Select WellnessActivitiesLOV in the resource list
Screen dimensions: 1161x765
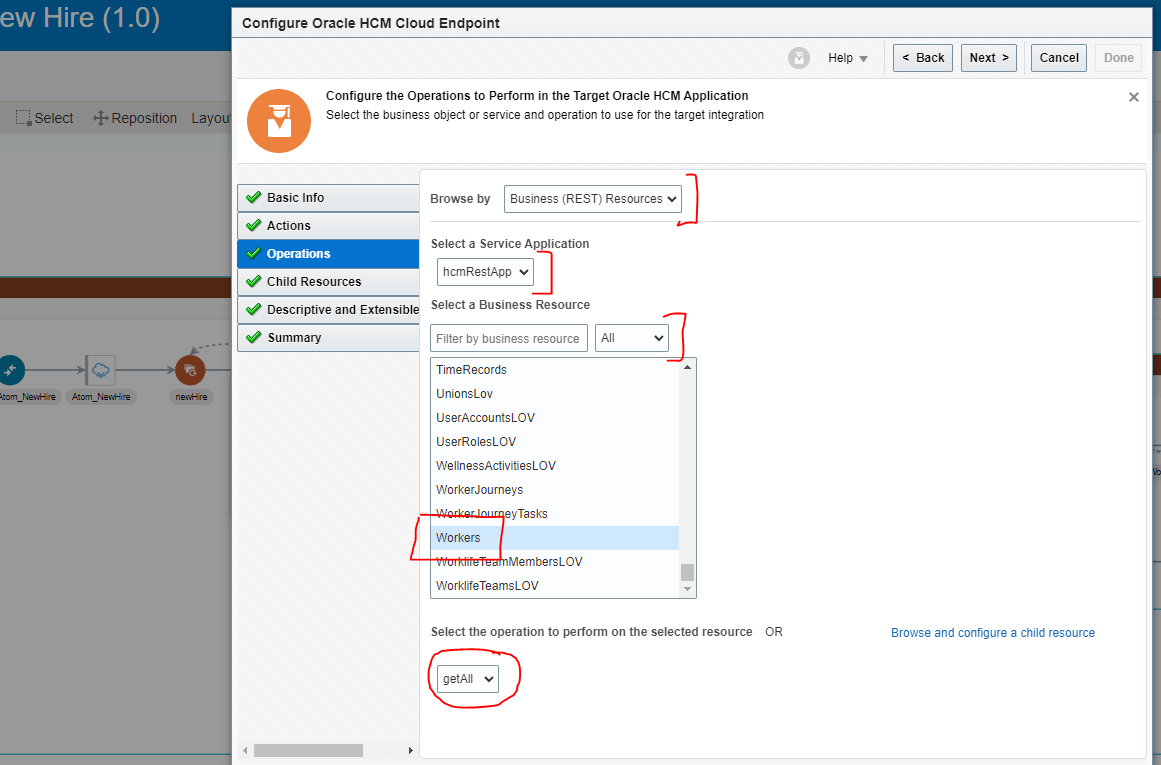click(x=555, y=466)
